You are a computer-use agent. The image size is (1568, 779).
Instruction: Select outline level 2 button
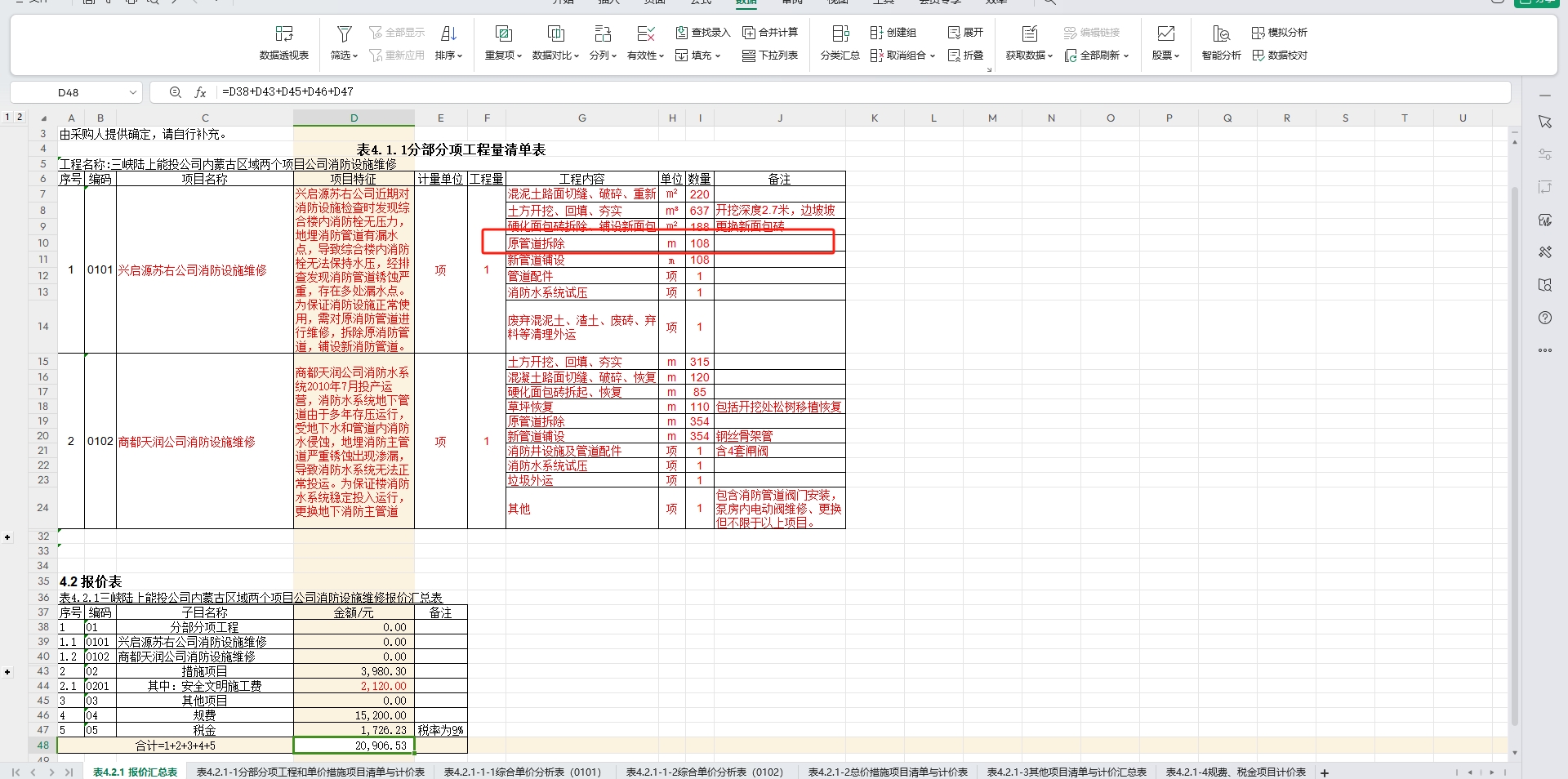[x=20, y=117]
